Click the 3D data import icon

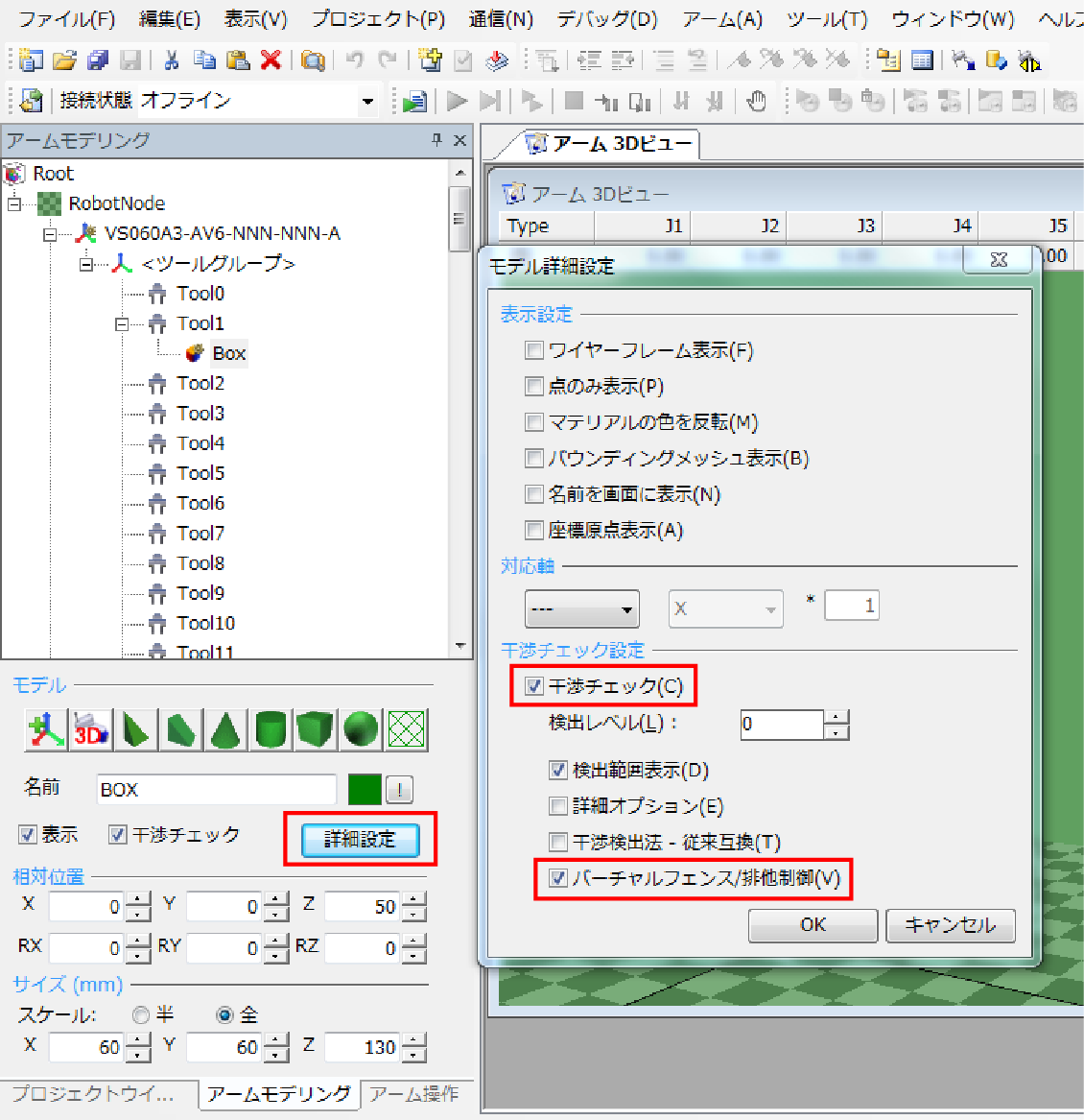(x=91, y=730)
